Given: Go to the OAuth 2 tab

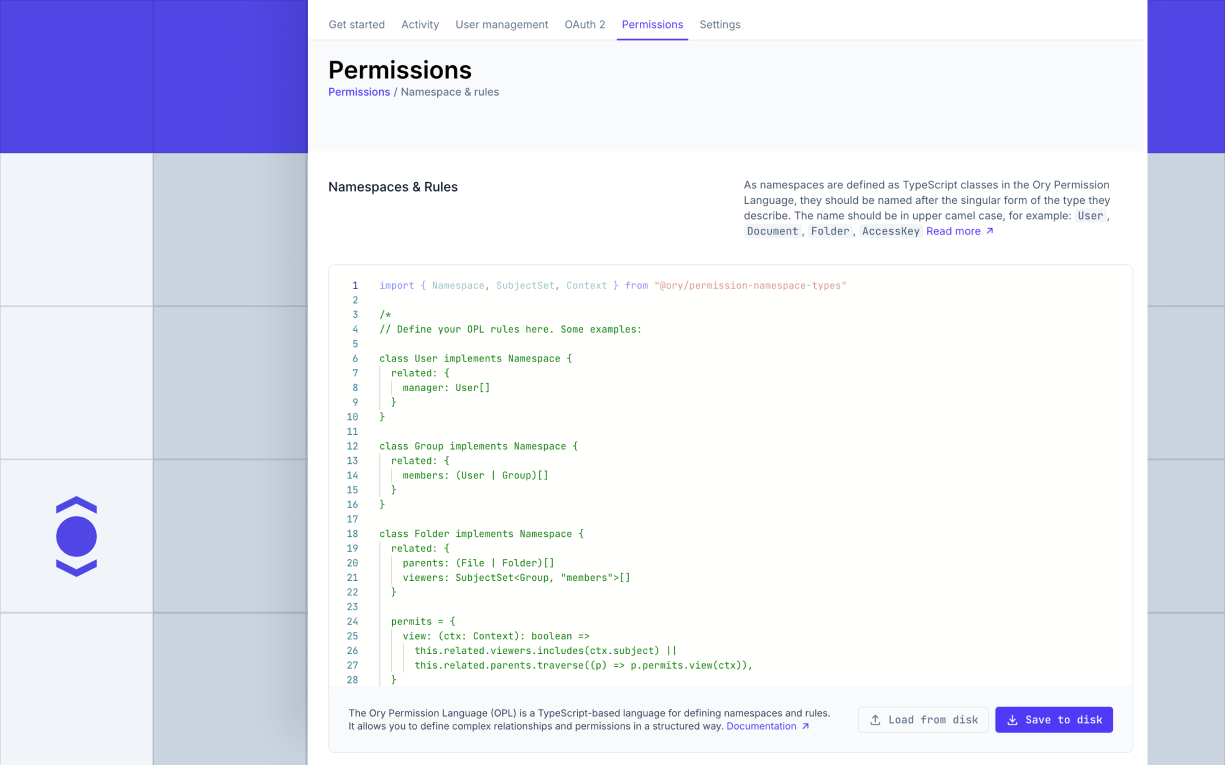Looking at the screenshot, I should click(585, 24).
